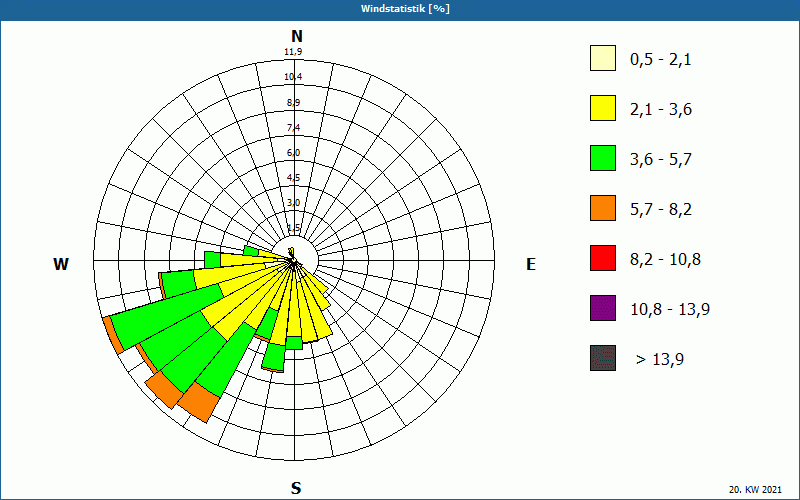The height and width of the screenshot is (500, 800).
Task: Click the '0,5 - 2,1' legend text
Action: (x=661, y=60)
